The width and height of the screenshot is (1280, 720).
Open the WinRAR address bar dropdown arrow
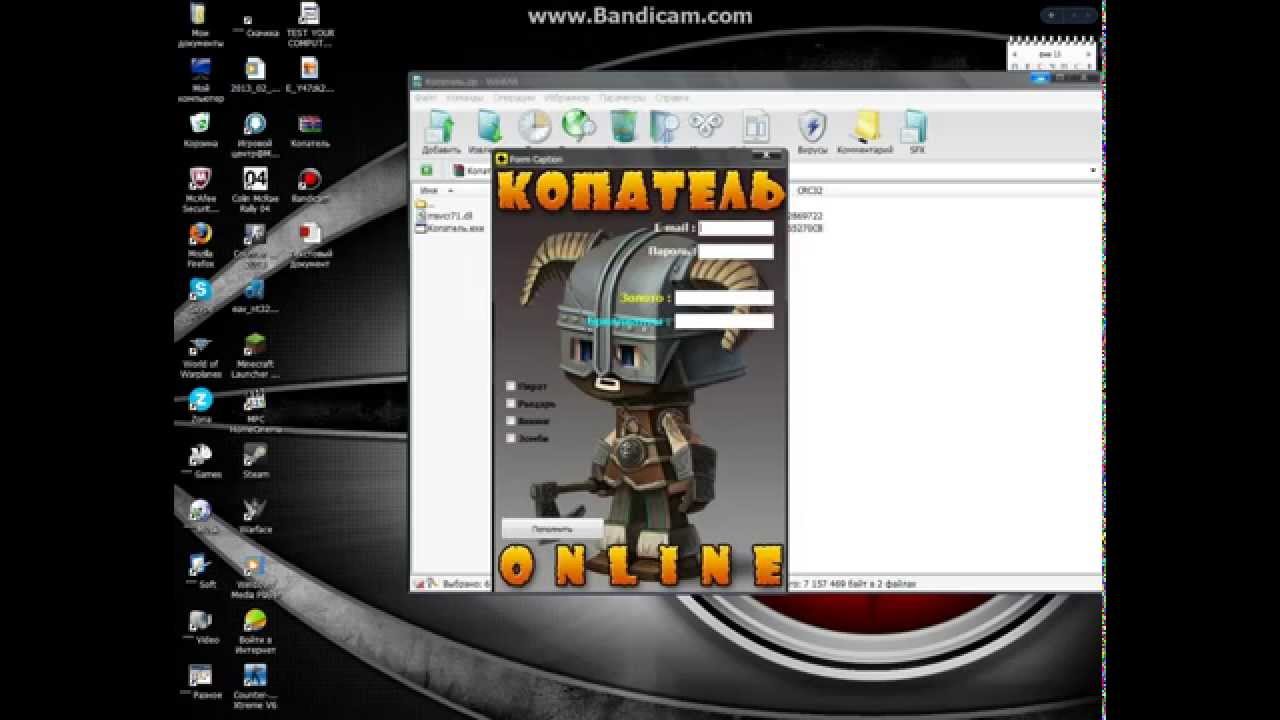coord(1092,170)
